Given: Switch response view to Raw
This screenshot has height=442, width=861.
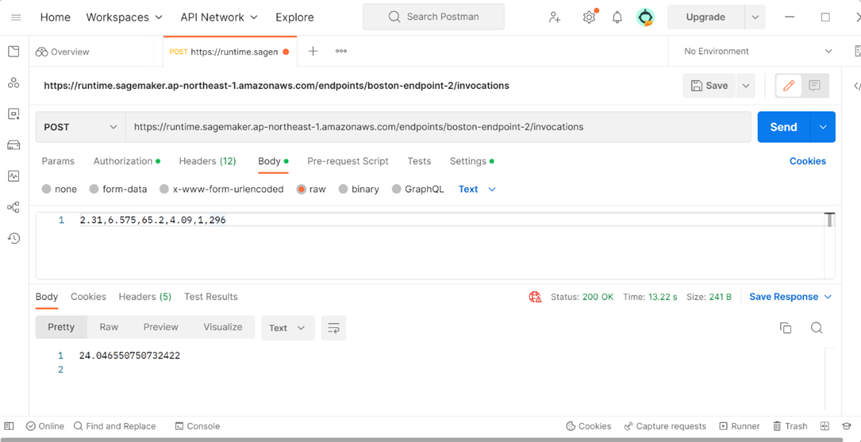Looking at the screenshot, I should (x=109, y=327).
